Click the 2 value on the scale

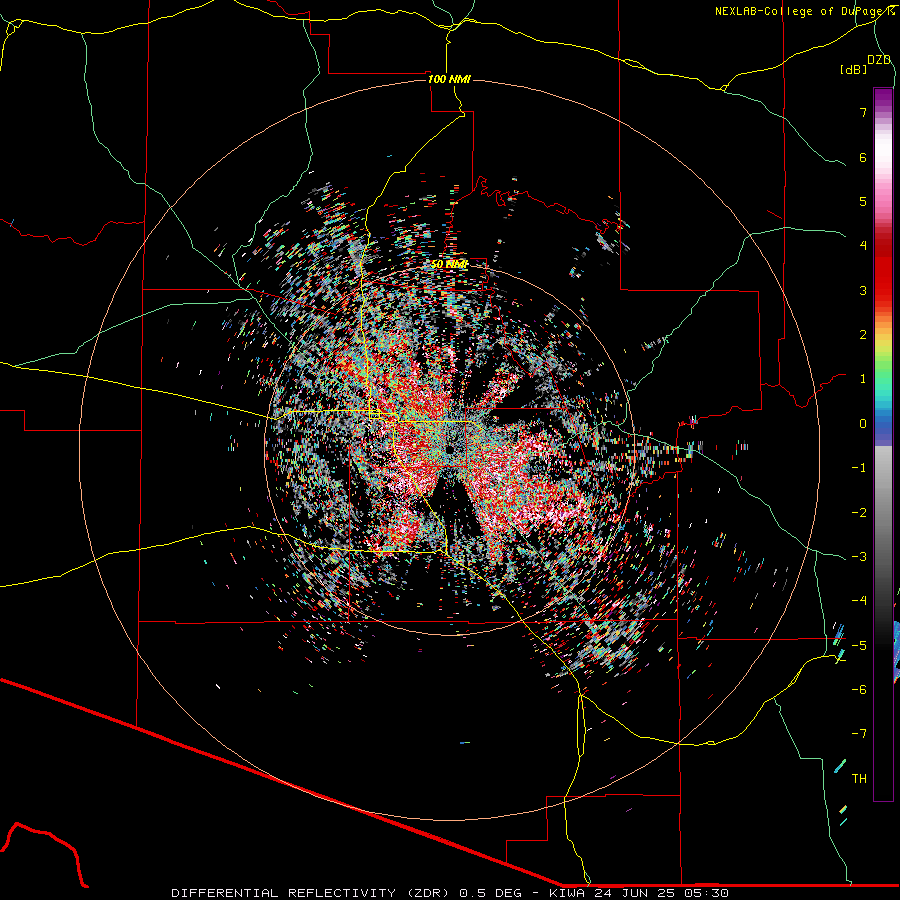863,335
